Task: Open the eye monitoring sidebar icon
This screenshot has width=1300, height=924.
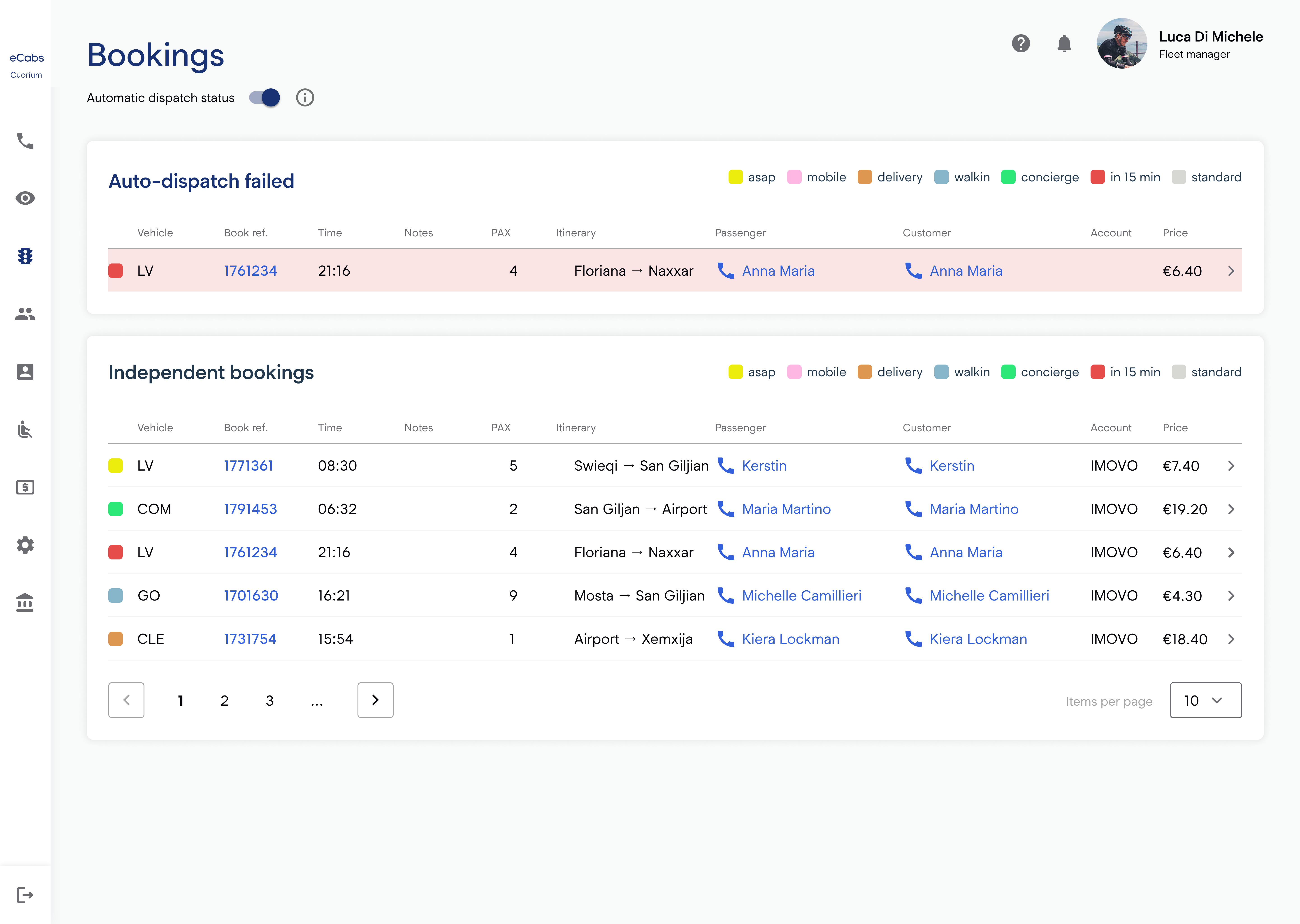Action: (x=25, y=198)
